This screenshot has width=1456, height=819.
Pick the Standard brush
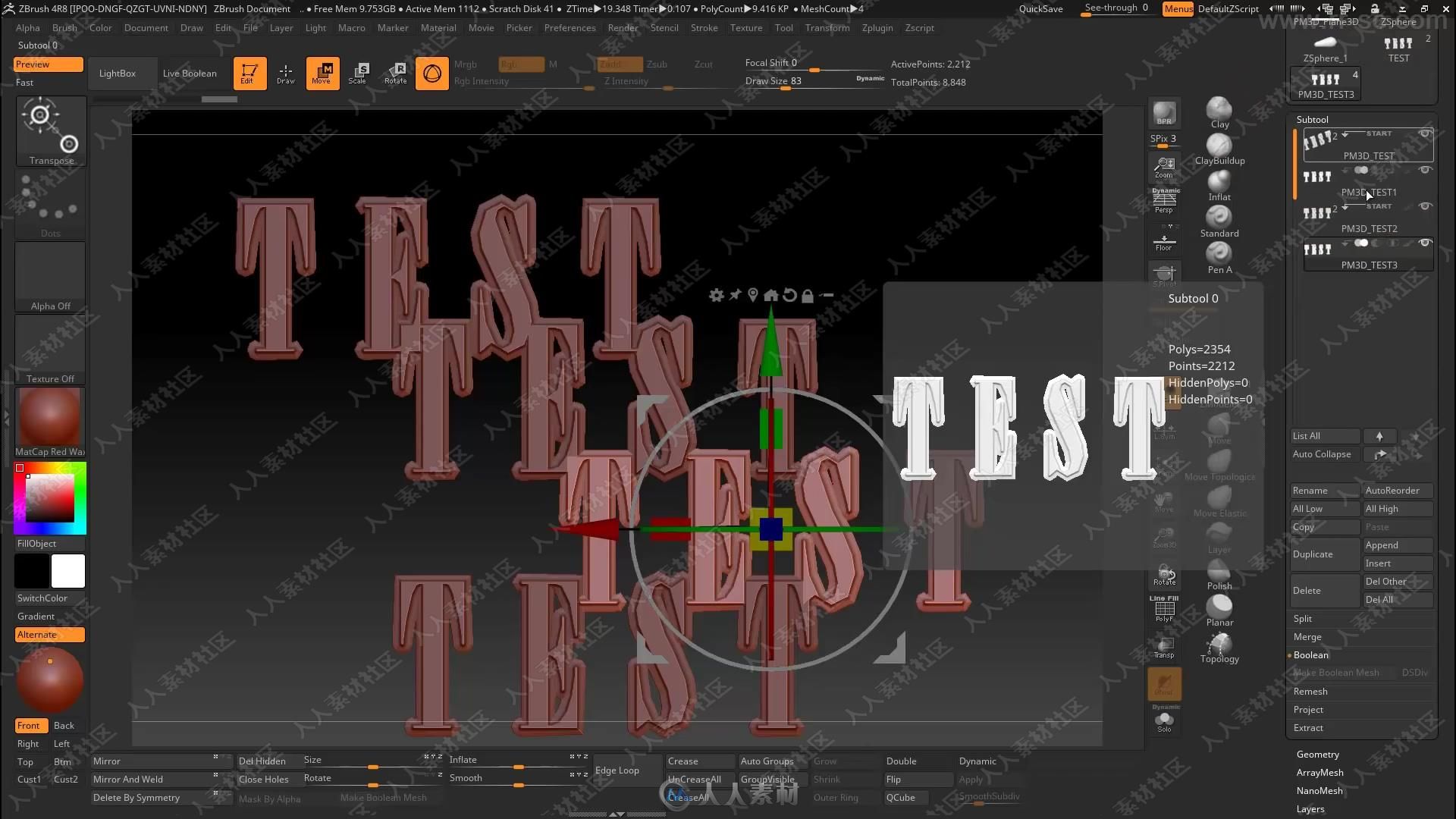point(1219,221)
